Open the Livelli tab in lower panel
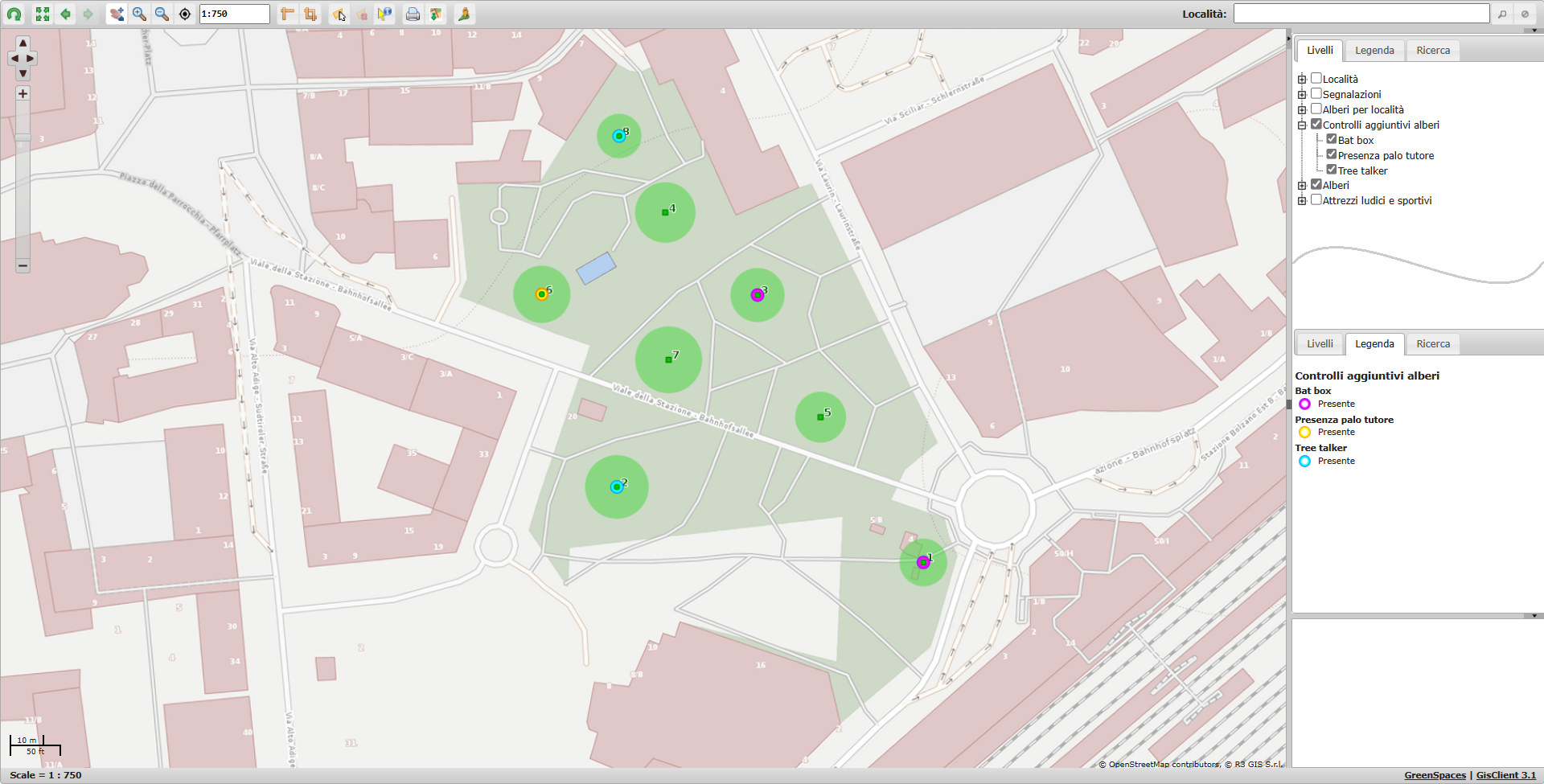Screen dimensions: 1544x784 click(x=1320, y=343)
